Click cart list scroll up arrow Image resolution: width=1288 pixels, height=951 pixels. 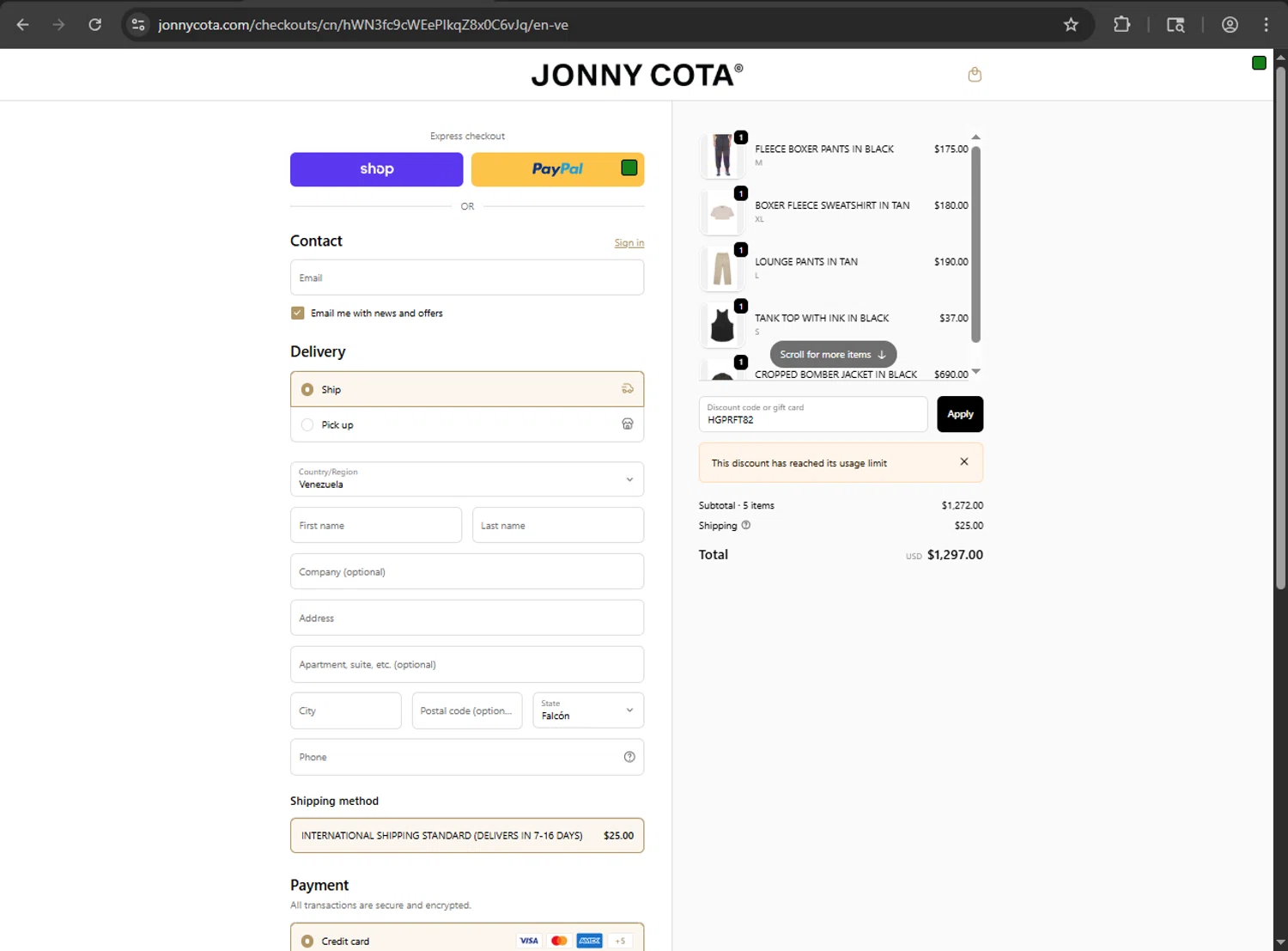click(975, 137)
